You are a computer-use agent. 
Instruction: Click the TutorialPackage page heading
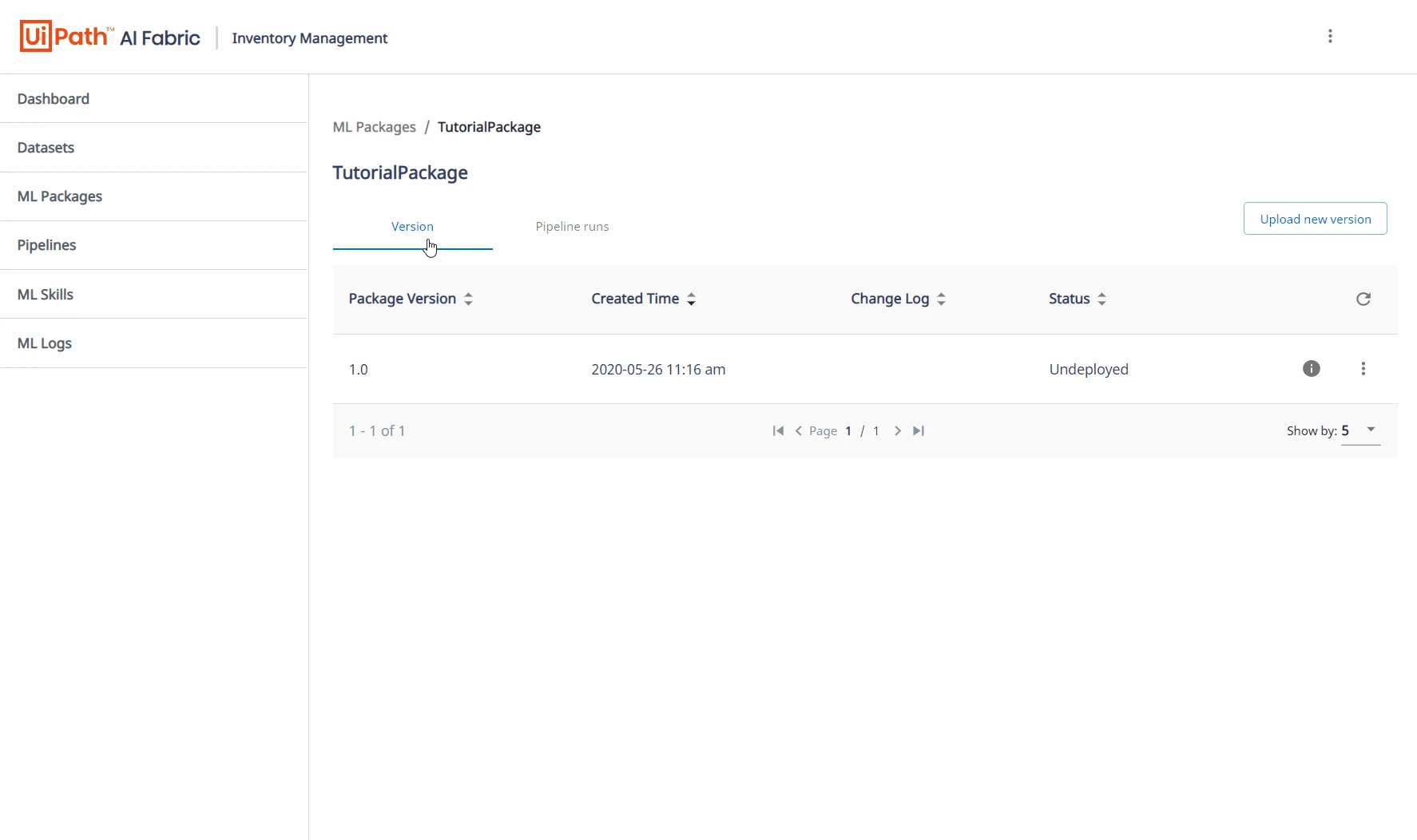tap(400, 172)
